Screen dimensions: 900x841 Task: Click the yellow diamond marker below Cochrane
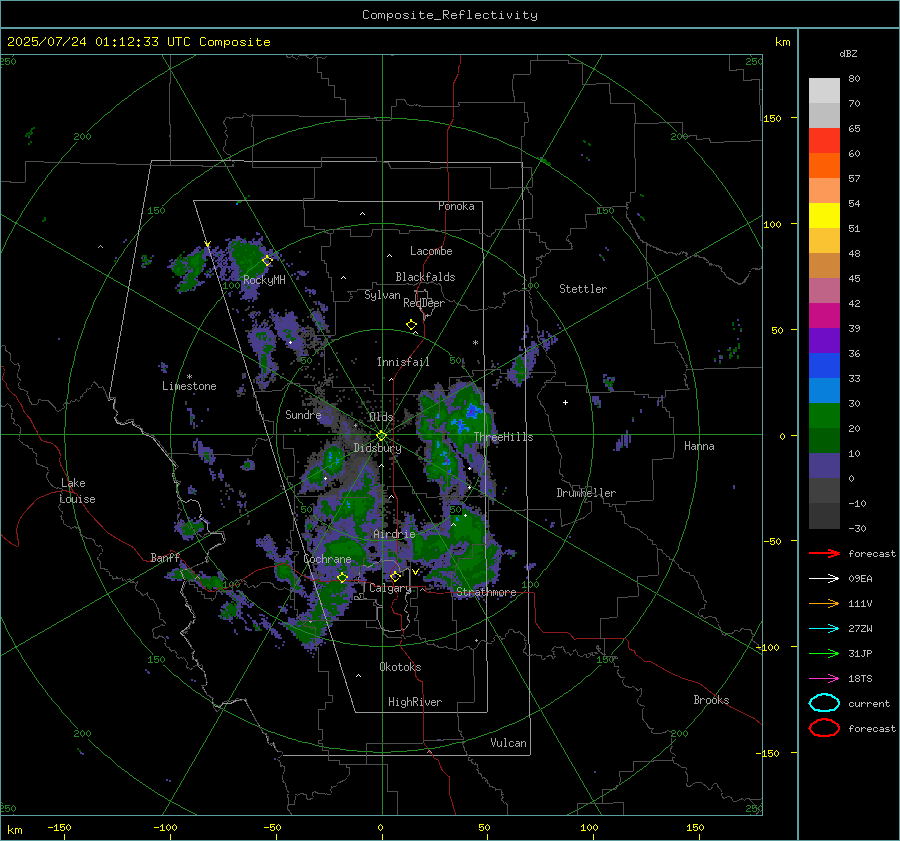342,578
